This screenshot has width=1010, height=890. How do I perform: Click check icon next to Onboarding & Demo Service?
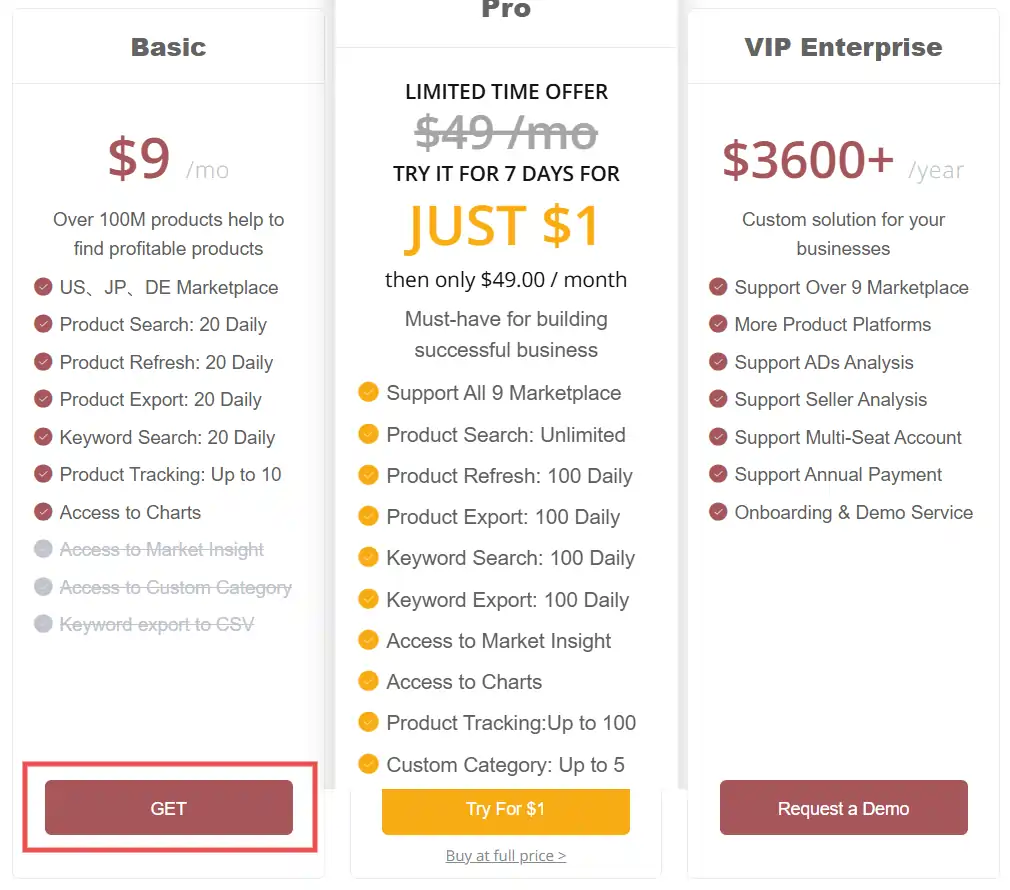pyautogui.click(x=718, y=512)
